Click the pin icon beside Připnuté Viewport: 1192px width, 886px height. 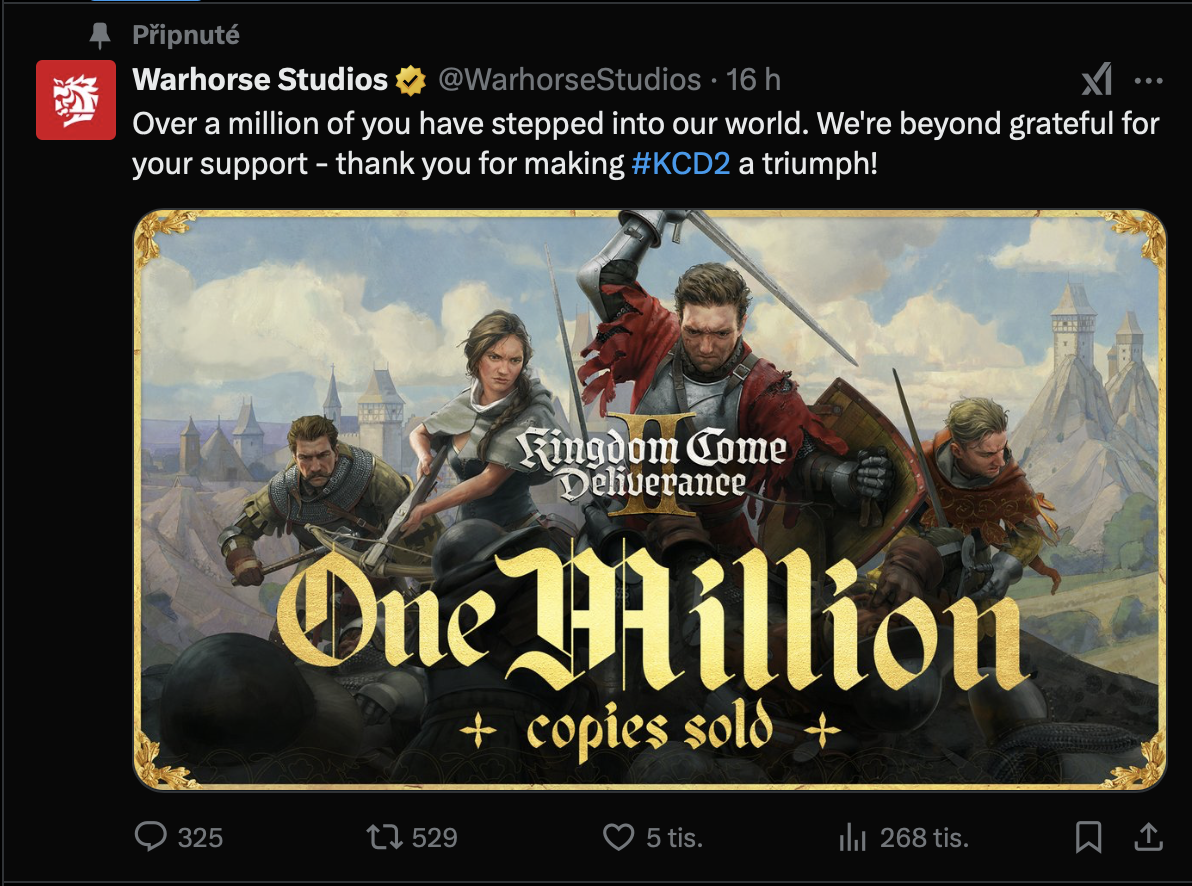pyautogui.click(x=99, y=37)
